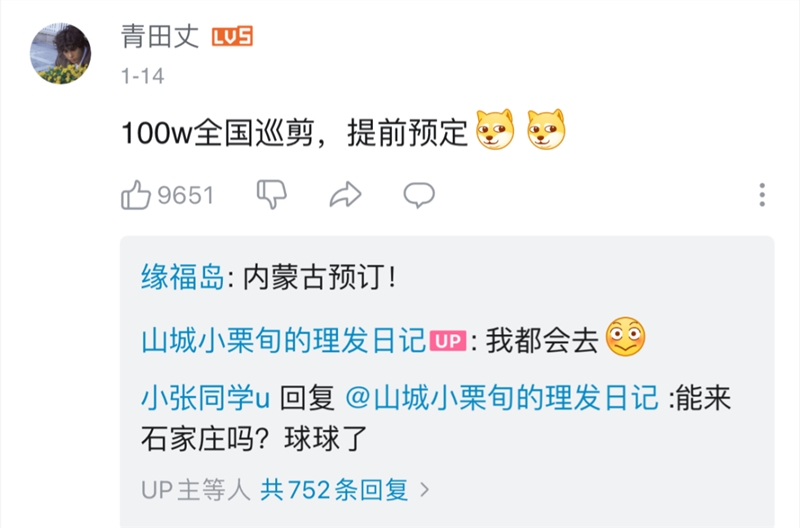Tap the blushing face emoji in reply
The width and height of the screenshot is (800, 528).
[625, 337]
